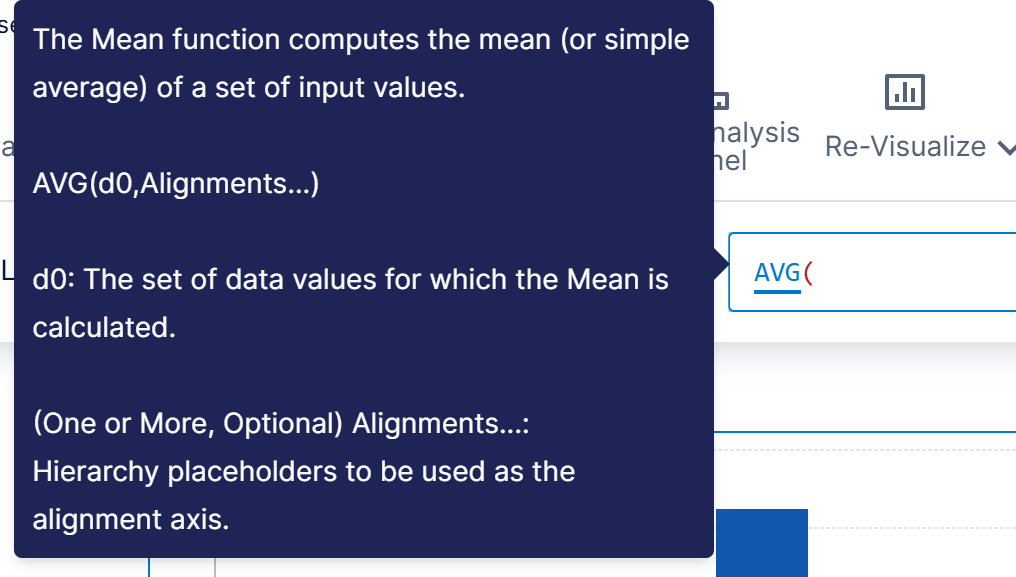Click the optional Alignments parameter heading
Image resolution: width=1016 pixels, height=577 pixels.
point(281,423)
